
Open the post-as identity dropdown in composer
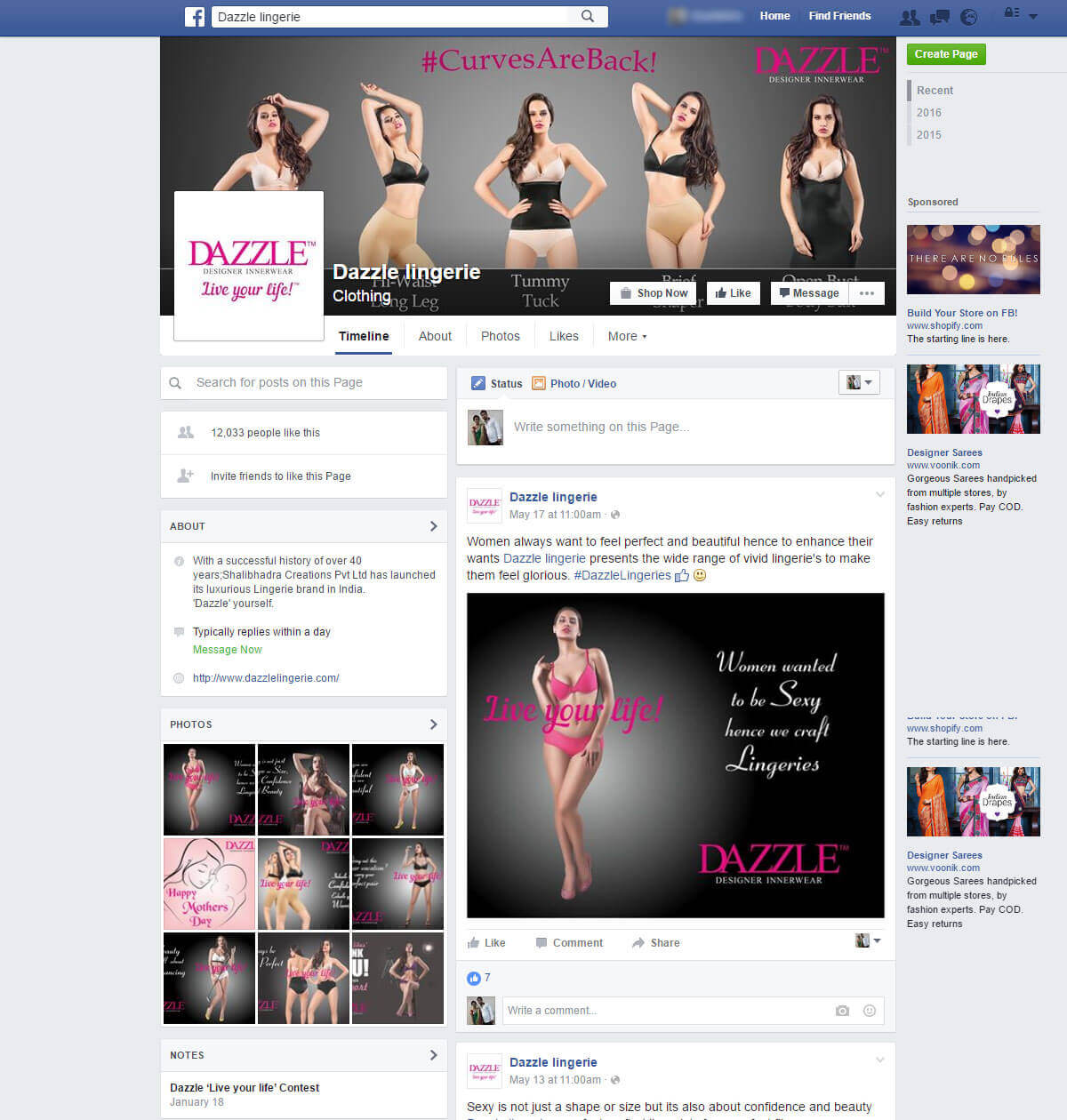point(859,382)
